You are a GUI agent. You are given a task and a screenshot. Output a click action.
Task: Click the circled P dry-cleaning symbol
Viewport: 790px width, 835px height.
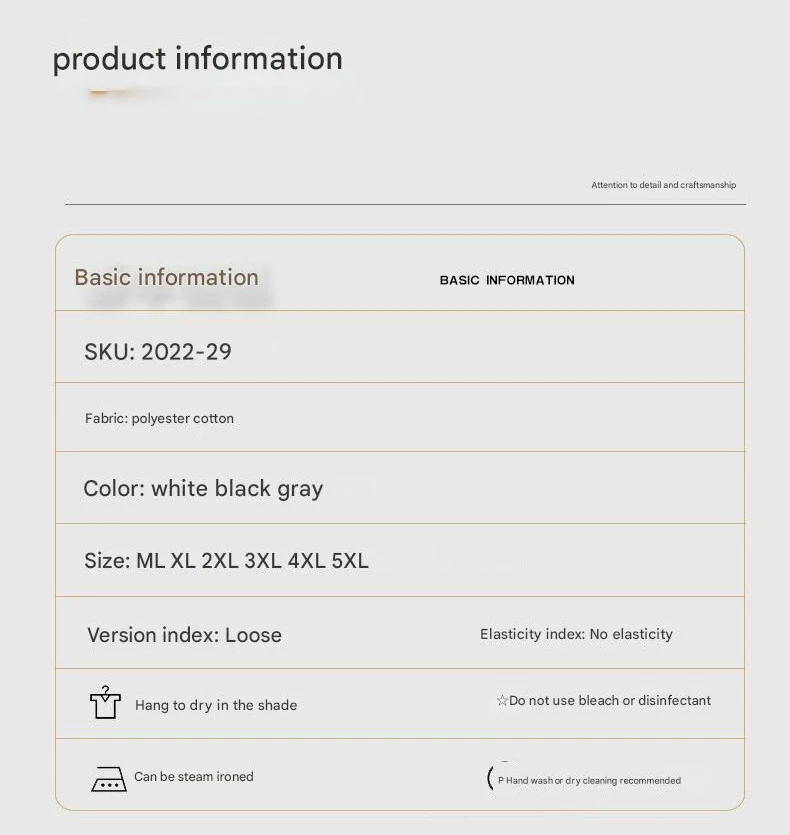[496, 779]
